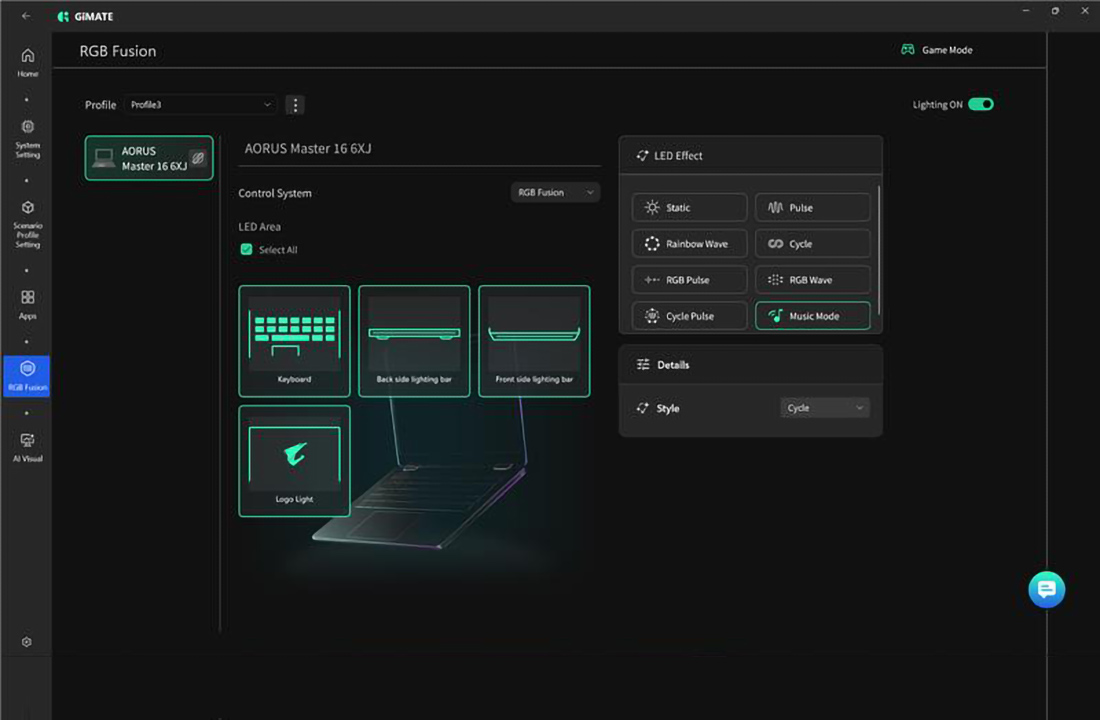Maximize the GiMATE window

1055,11
